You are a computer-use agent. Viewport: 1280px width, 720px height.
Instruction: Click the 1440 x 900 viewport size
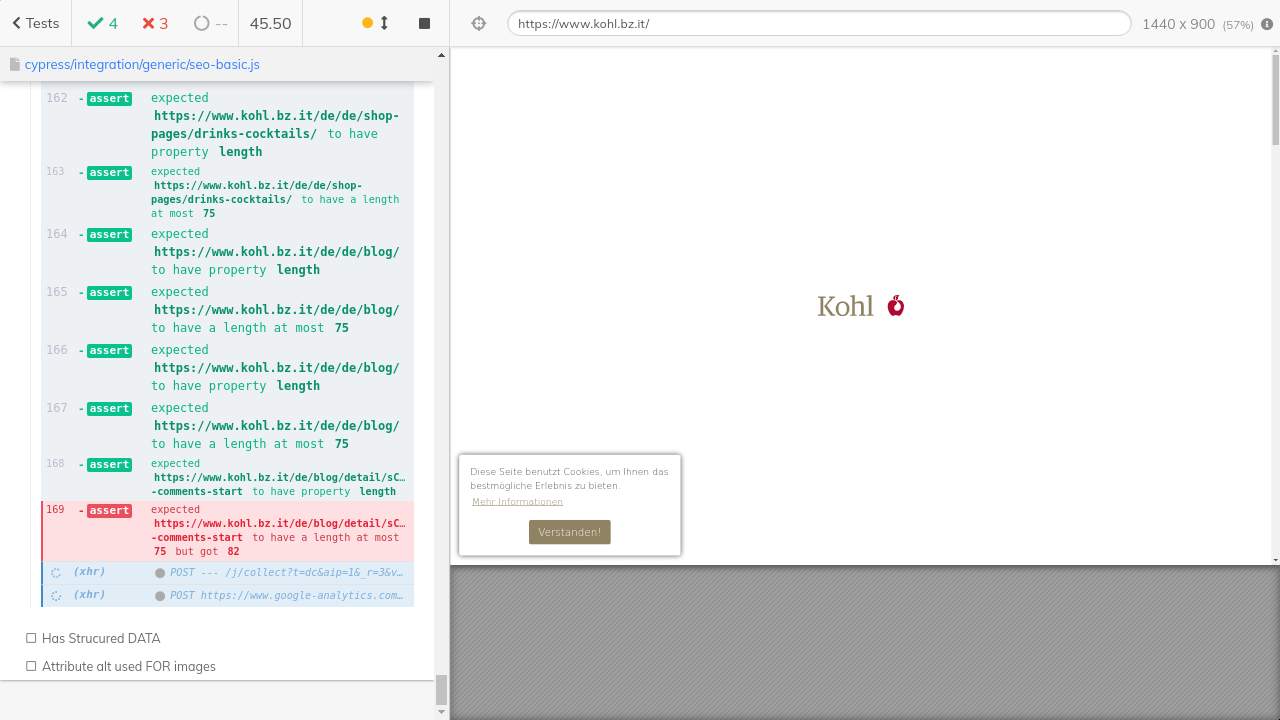click(x=1178, y=24)
